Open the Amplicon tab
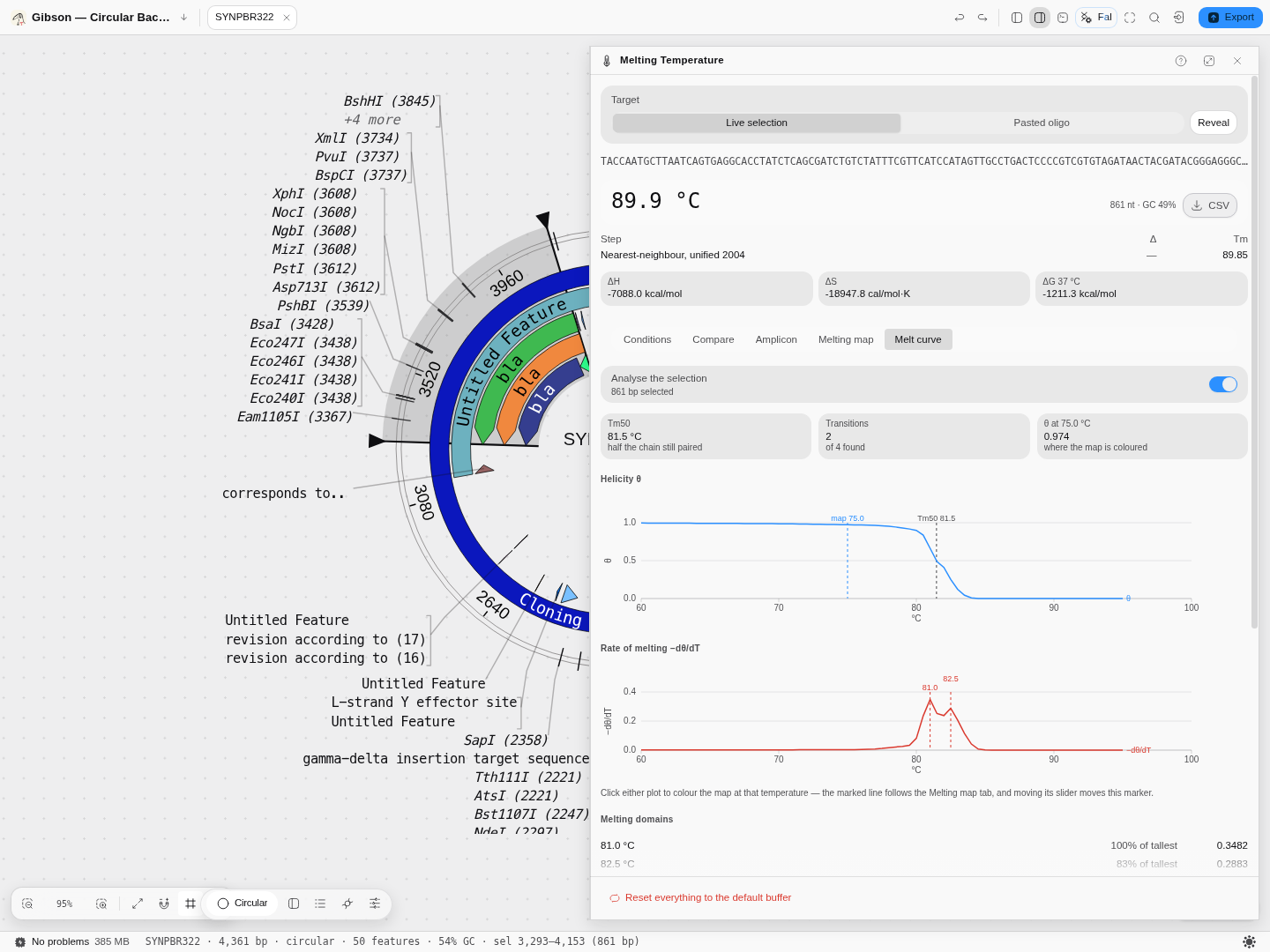Viewport: 1270px width, 952px height. (x=776, y=339)
